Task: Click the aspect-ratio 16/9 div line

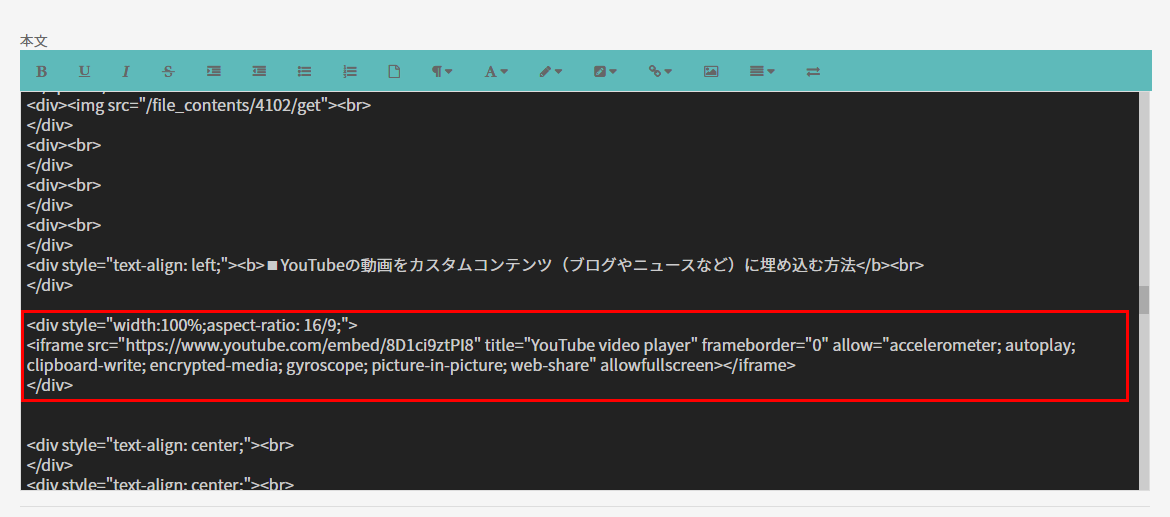Action: [193, 325]
